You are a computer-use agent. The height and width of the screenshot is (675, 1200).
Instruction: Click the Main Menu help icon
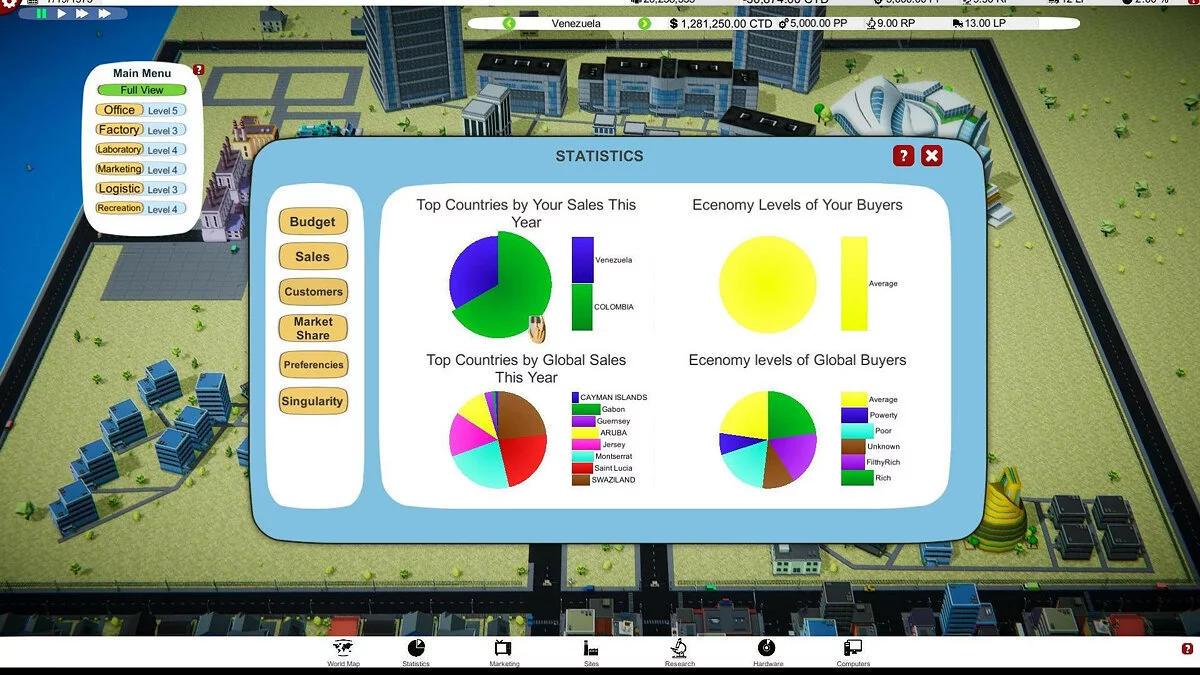coord(198,70)
